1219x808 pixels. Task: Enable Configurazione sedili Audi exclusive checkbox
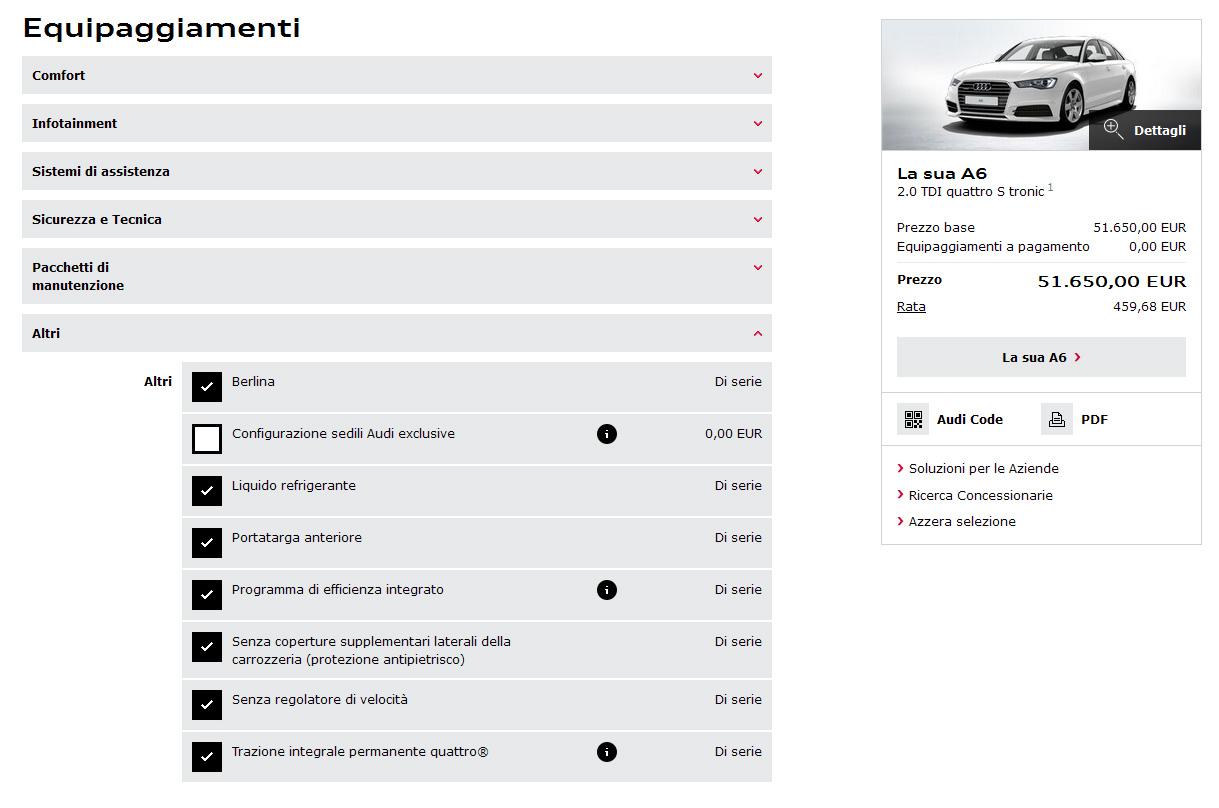(x=207, y=439)
